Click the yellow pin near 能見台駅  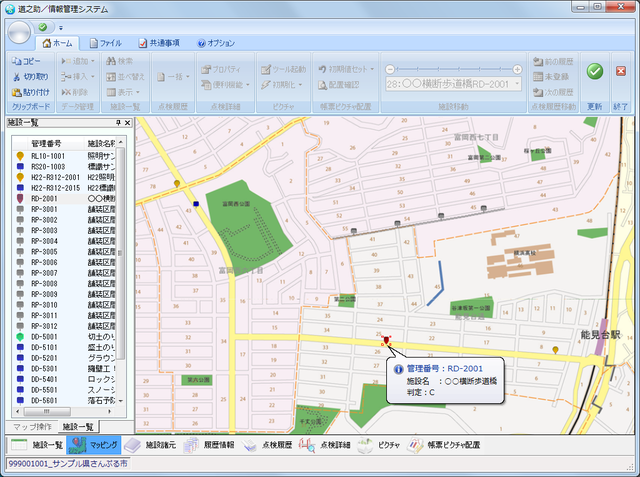[x=556, y=349]
